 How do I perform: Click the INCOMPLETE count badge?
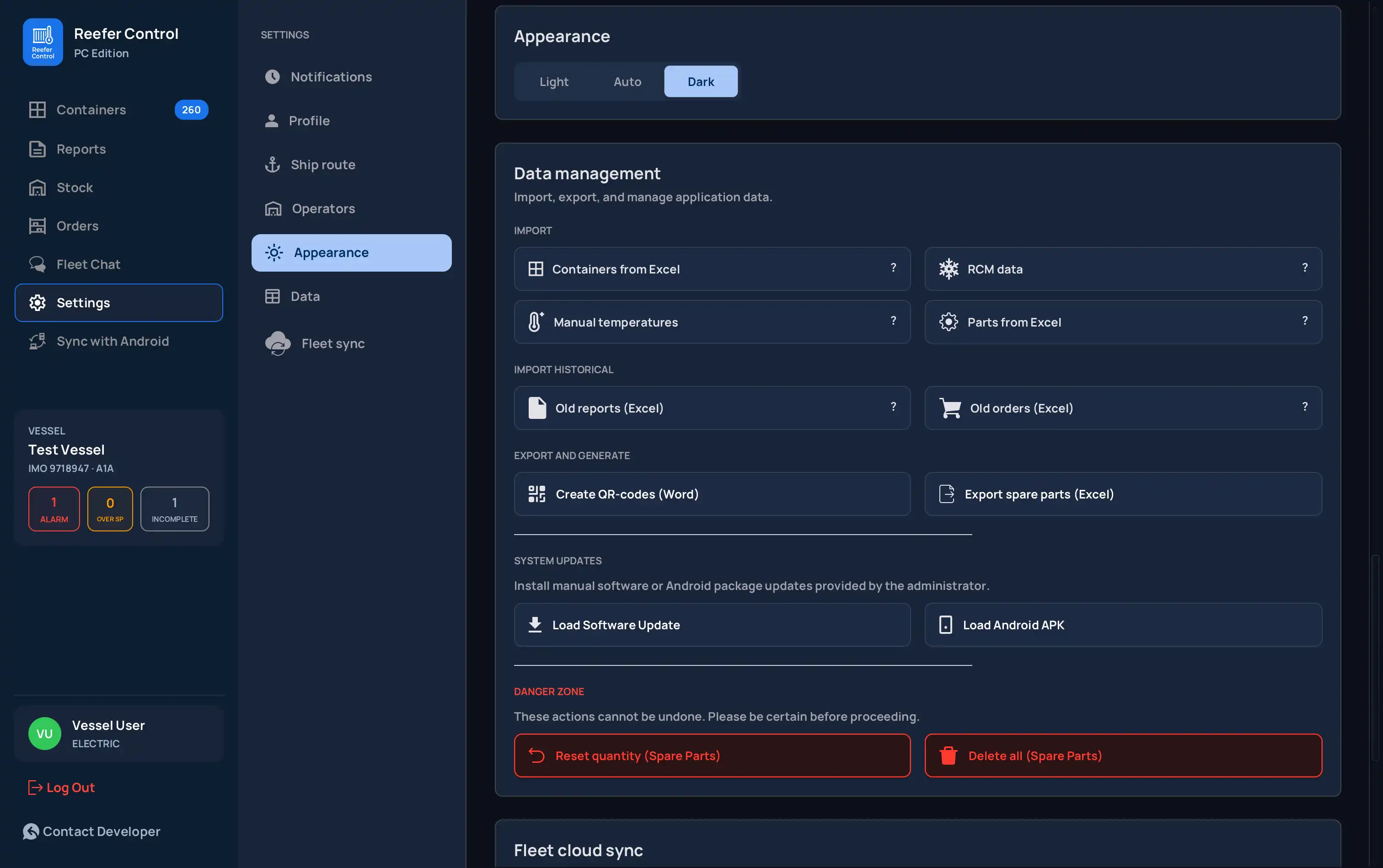175,509
